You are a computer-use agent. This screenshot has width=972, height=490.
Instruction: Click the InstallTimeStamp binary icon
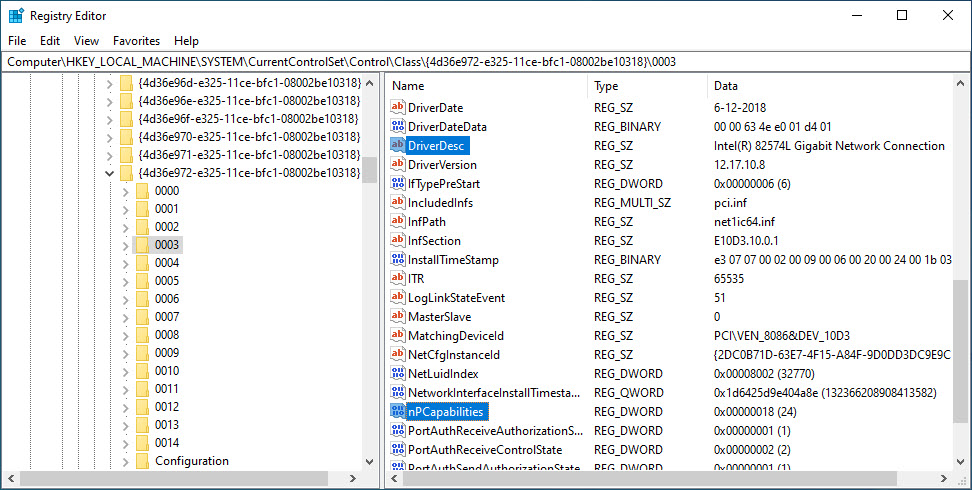[x=397, y=260]
